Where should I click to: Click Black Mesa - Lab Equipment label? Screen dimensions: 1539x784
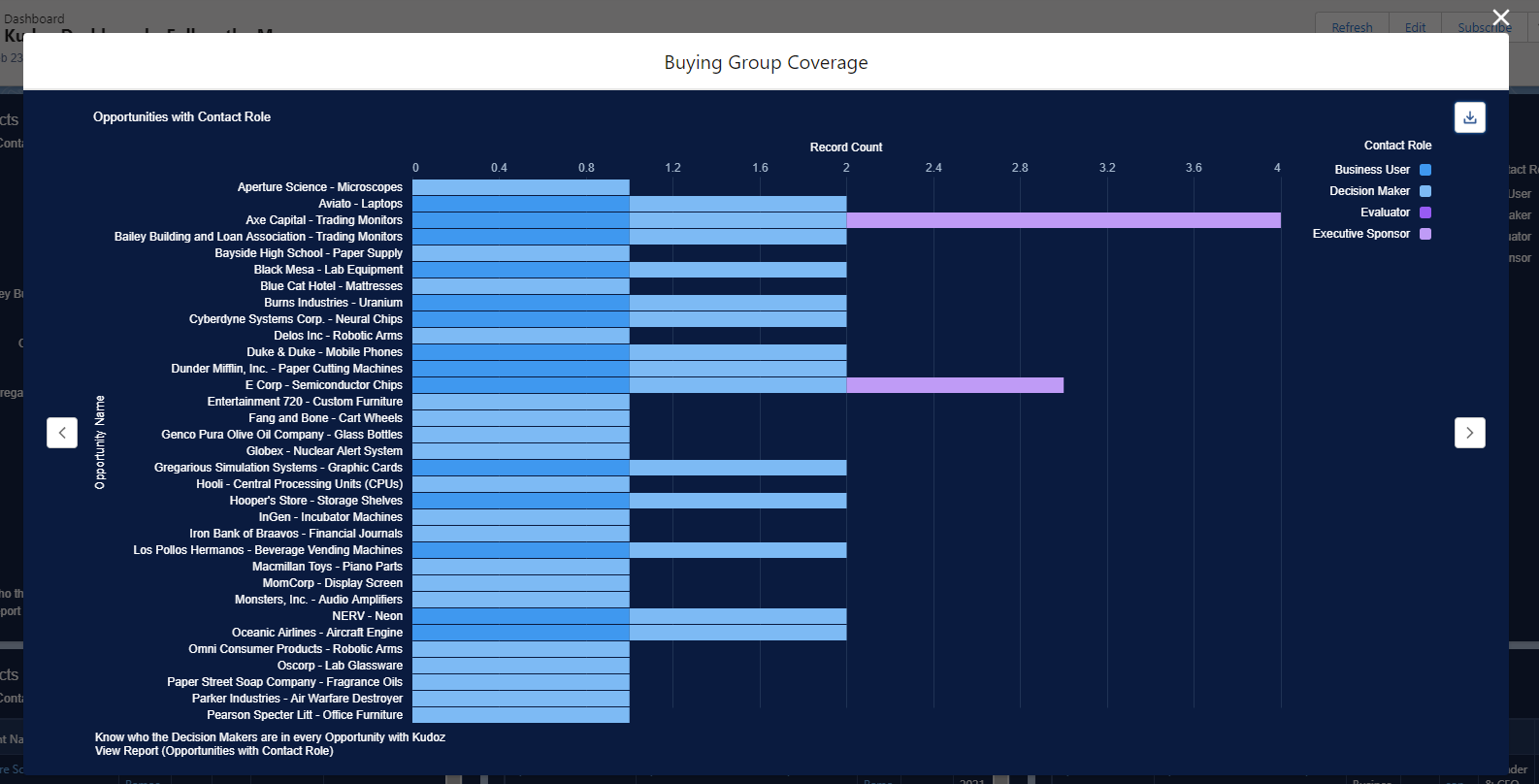(x=328, y=270)
